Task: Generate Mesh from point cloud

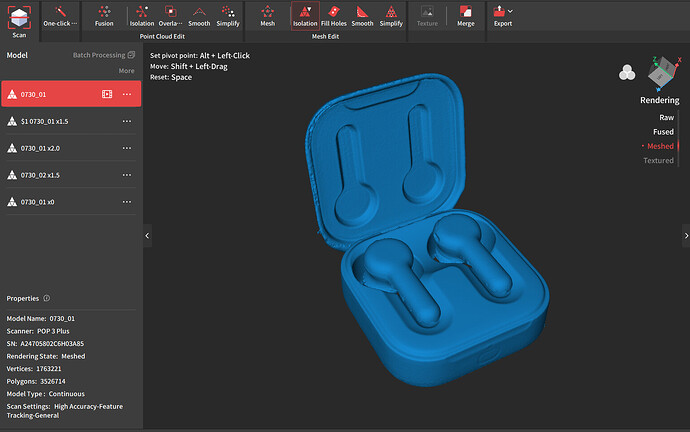Action: (x=267, y=16)
